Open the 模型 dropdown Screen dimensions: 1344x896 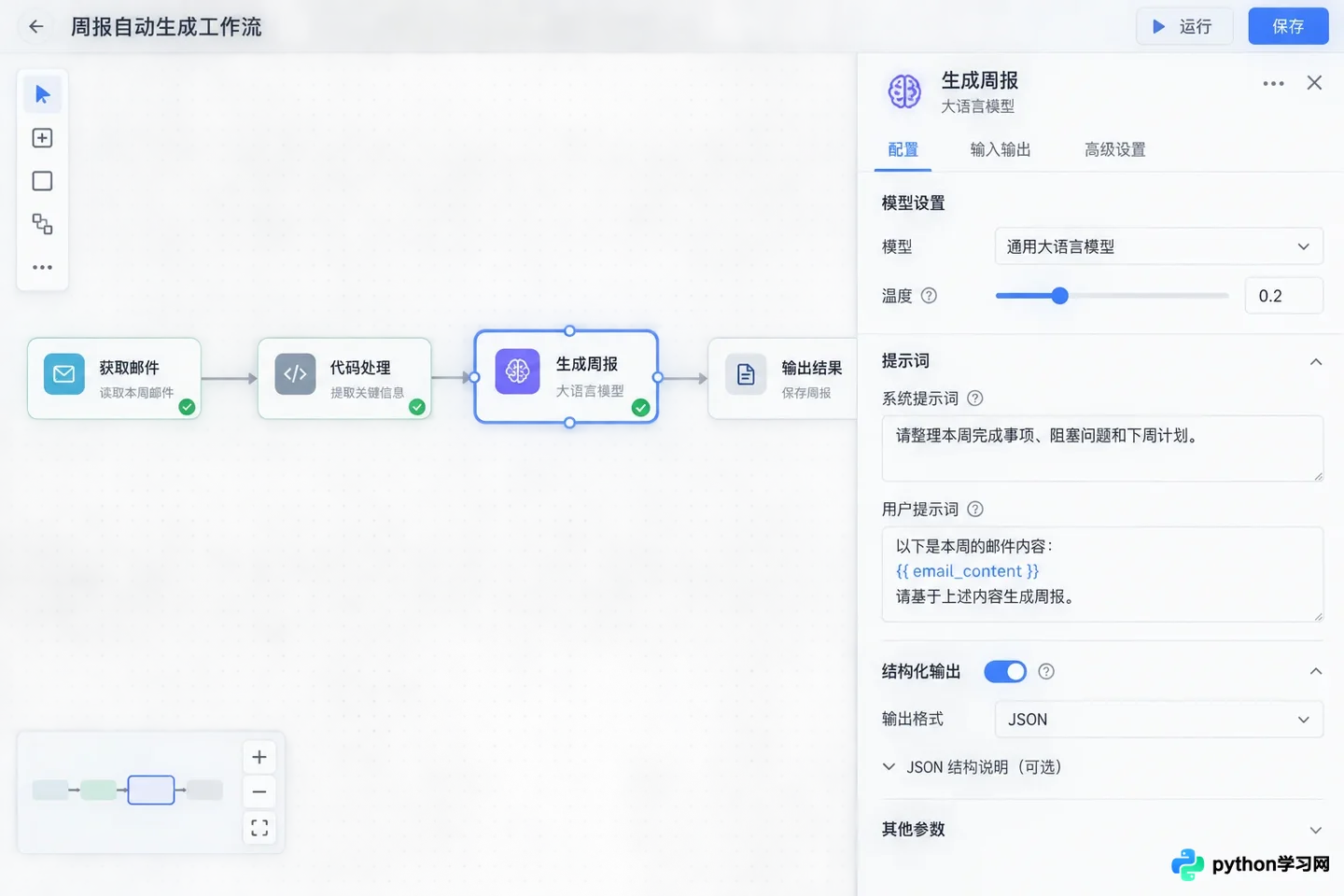click(x=1158, y=246)
